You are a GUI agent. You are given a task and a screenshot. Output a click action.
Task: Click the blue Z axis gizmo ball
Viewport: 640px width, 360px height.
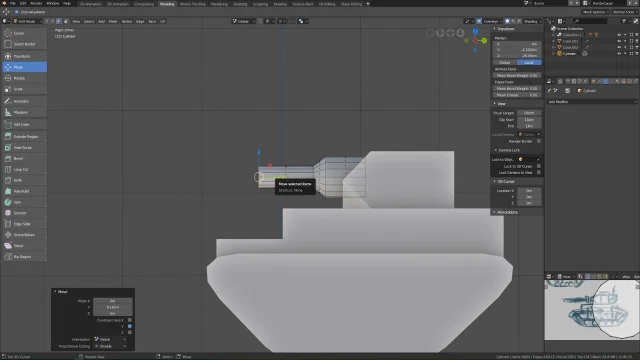[475, 31]
